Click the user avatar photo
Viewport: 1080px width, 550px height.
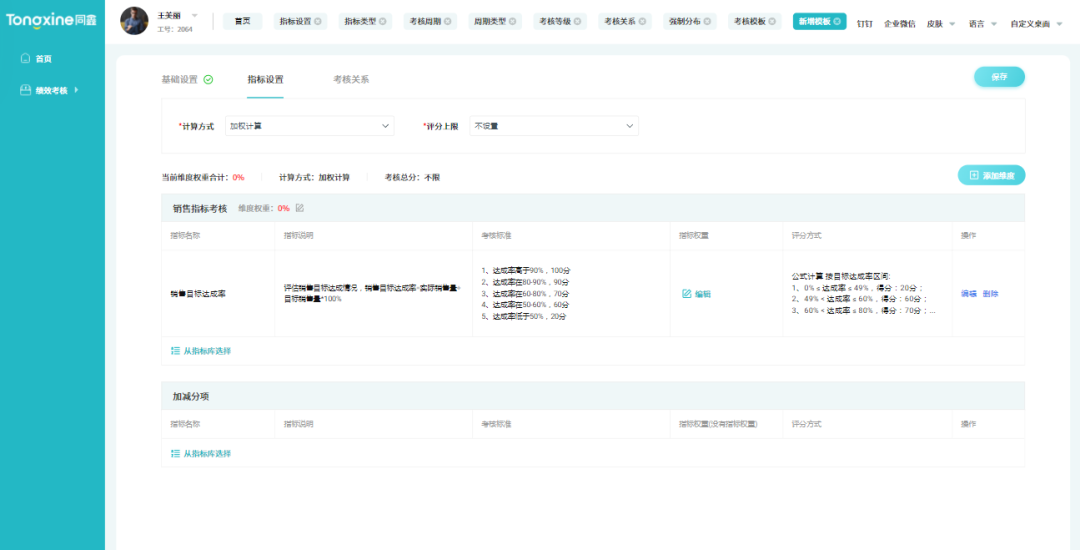click(x=135, y=20)
